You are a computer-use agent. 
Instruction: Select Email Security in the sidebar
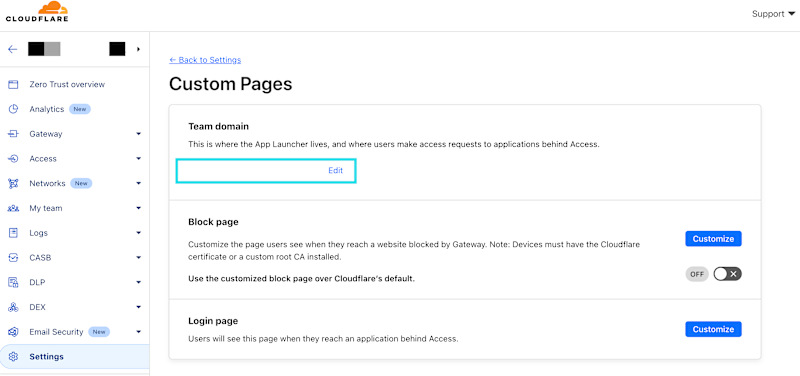56,332
